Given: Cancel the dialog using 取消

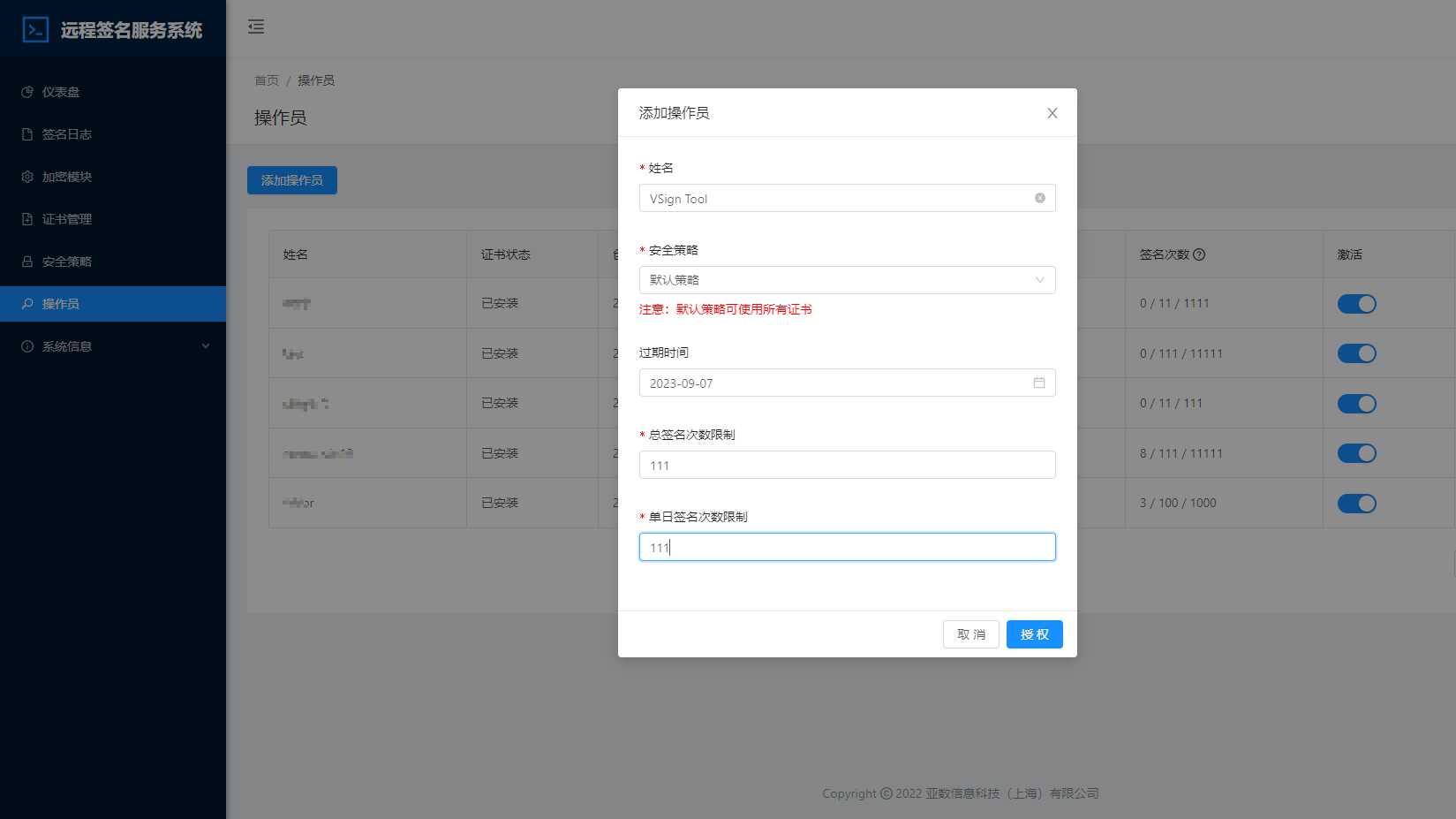Looking at the screenshot, I should [971, 633].
